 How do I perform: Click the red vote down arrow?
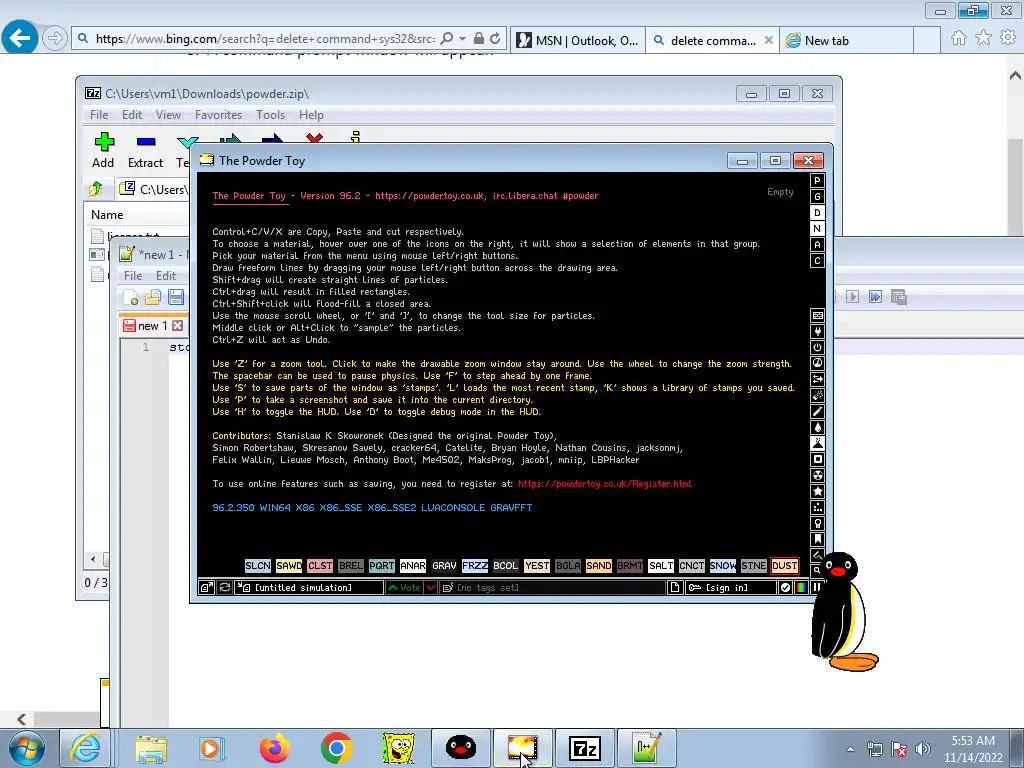click(431, 588)
